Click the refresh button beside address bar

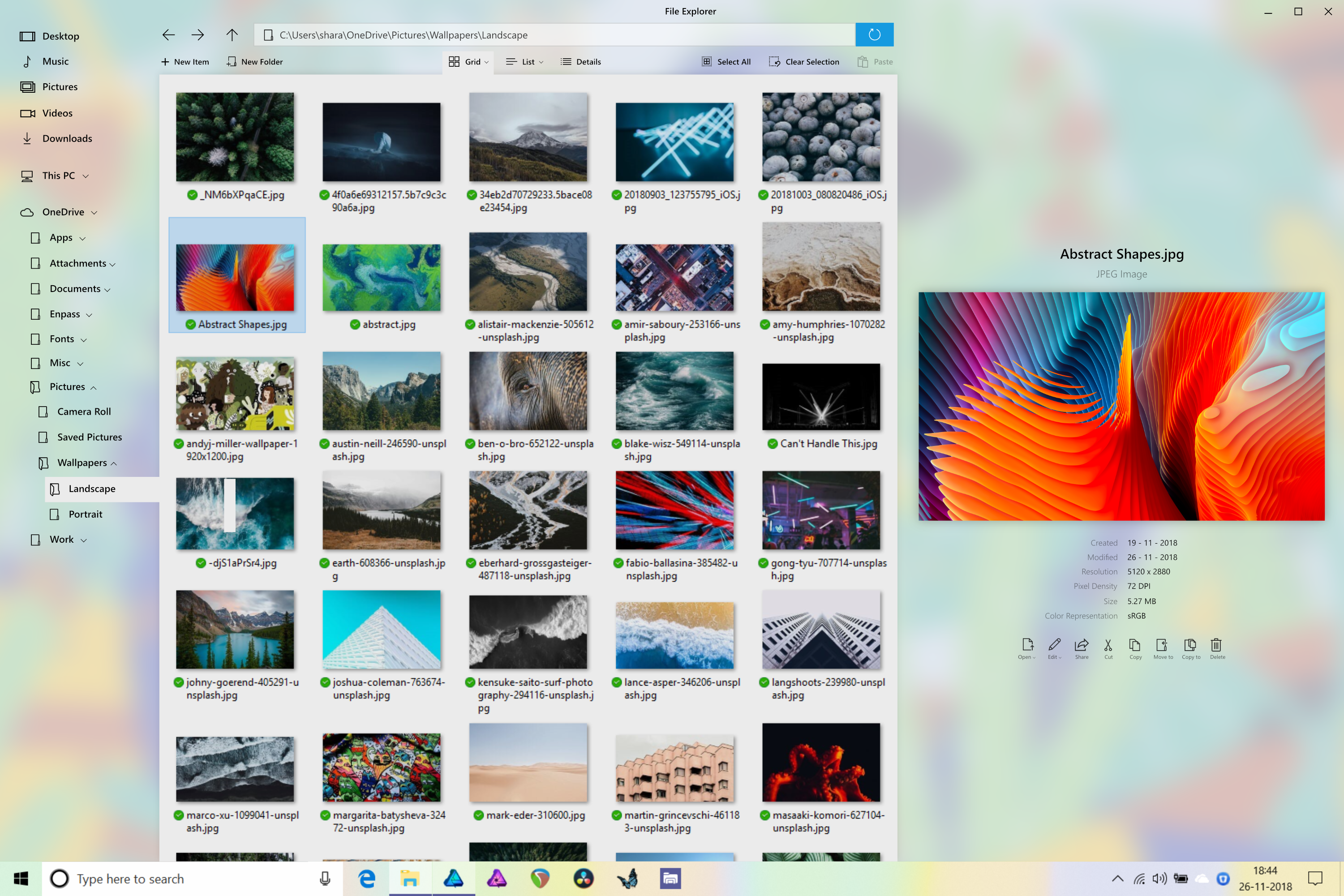(874, 35)
